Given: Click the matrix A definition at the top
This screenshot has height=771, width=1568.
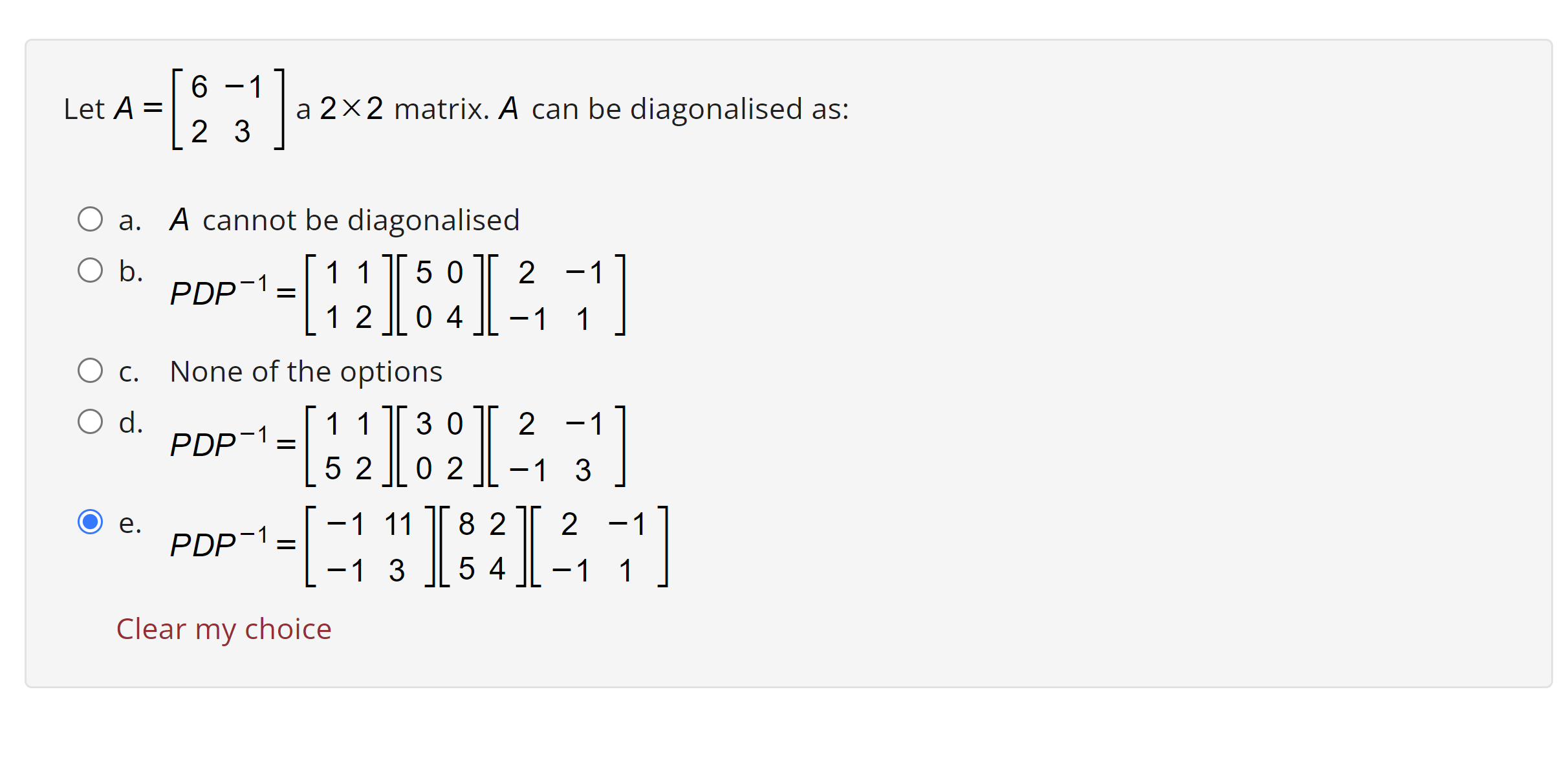Looking at the screenshot, I should pos(228,109).
